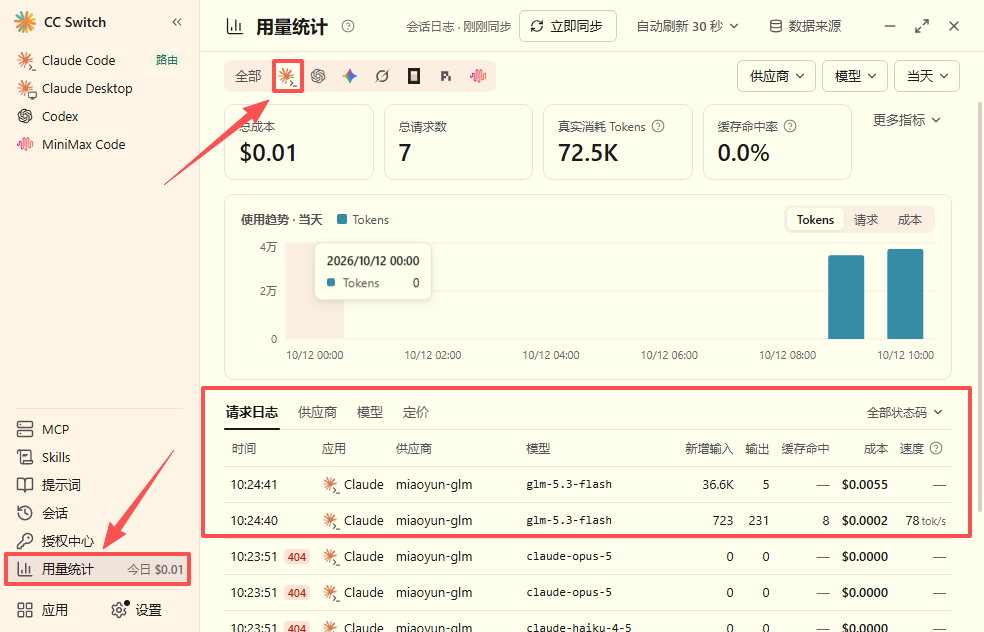Click the bar chart icon beside 用量统计 title
Screen dimensions: 984x632
[235, 26]
